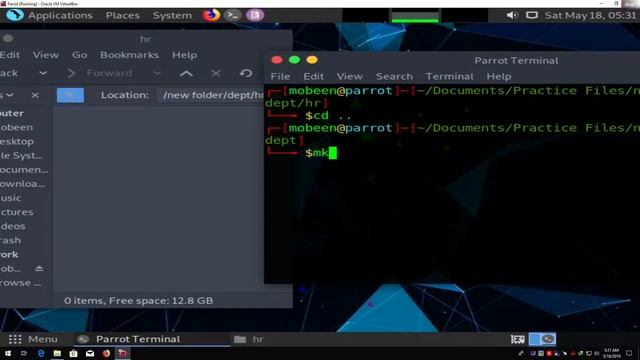
Task: Select Trash in the sidebar
Action: pos(11,240)
